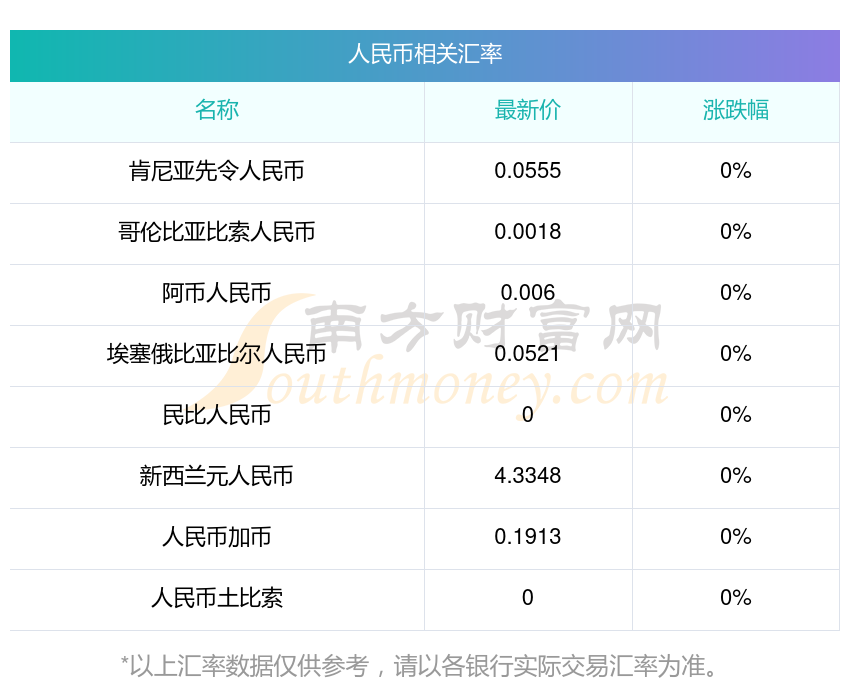Select the 0.1913 price value
Image resolution: width=850 pixels, height=698 pixels.
[x=527, y=537]
